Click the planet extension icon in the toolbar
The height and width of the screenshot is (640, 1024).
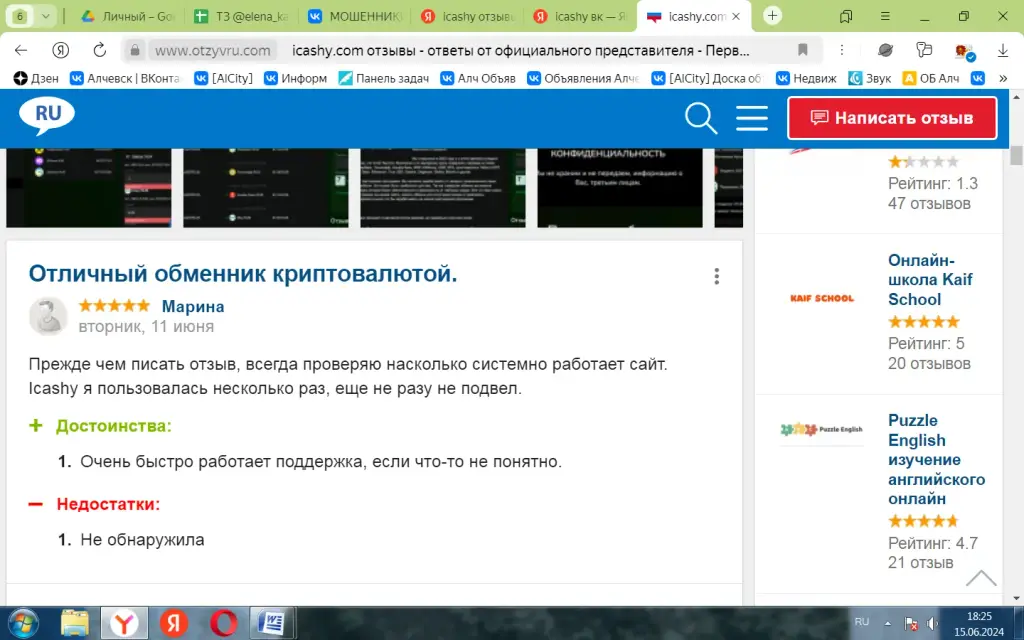point(886,50)
